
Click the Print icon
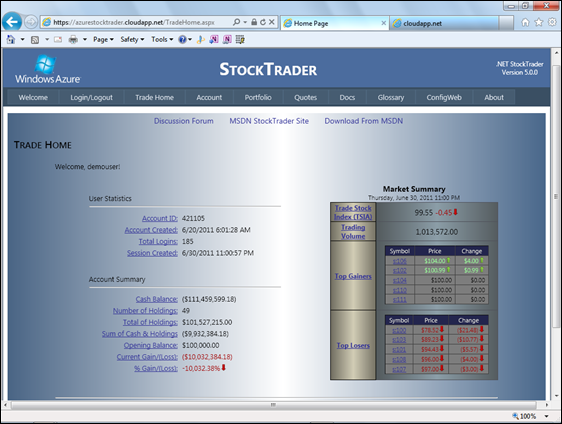pyautogui.click(x=73, y=39)
